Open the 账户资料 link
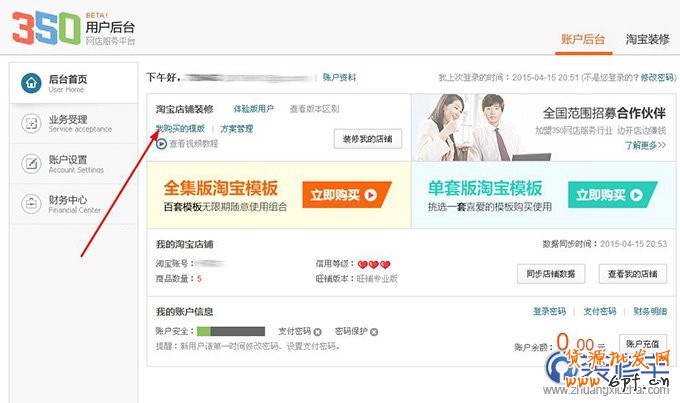 (x=339, y=78)
